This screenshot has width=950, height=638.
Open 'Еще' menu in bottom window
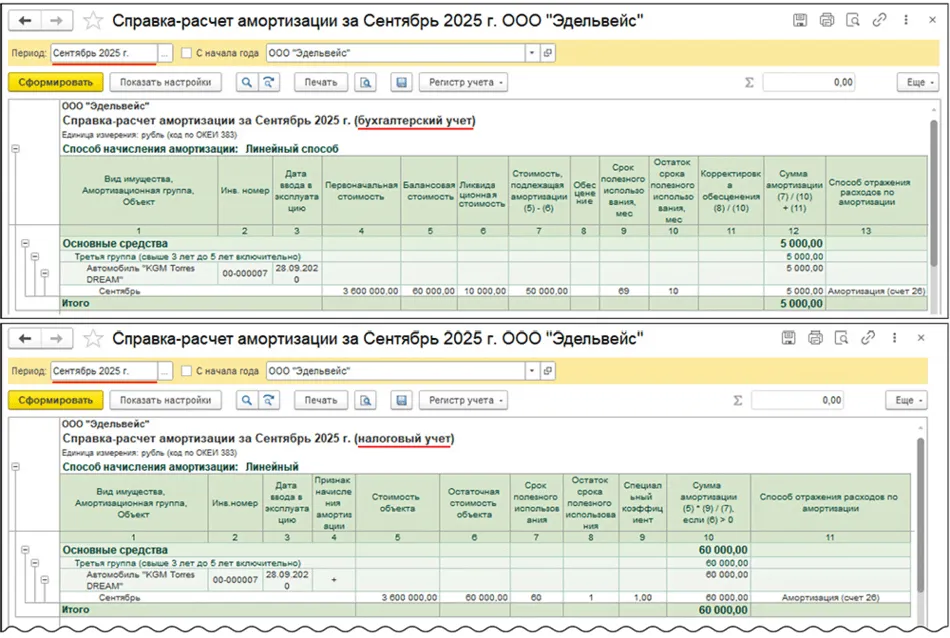[906, 400]
